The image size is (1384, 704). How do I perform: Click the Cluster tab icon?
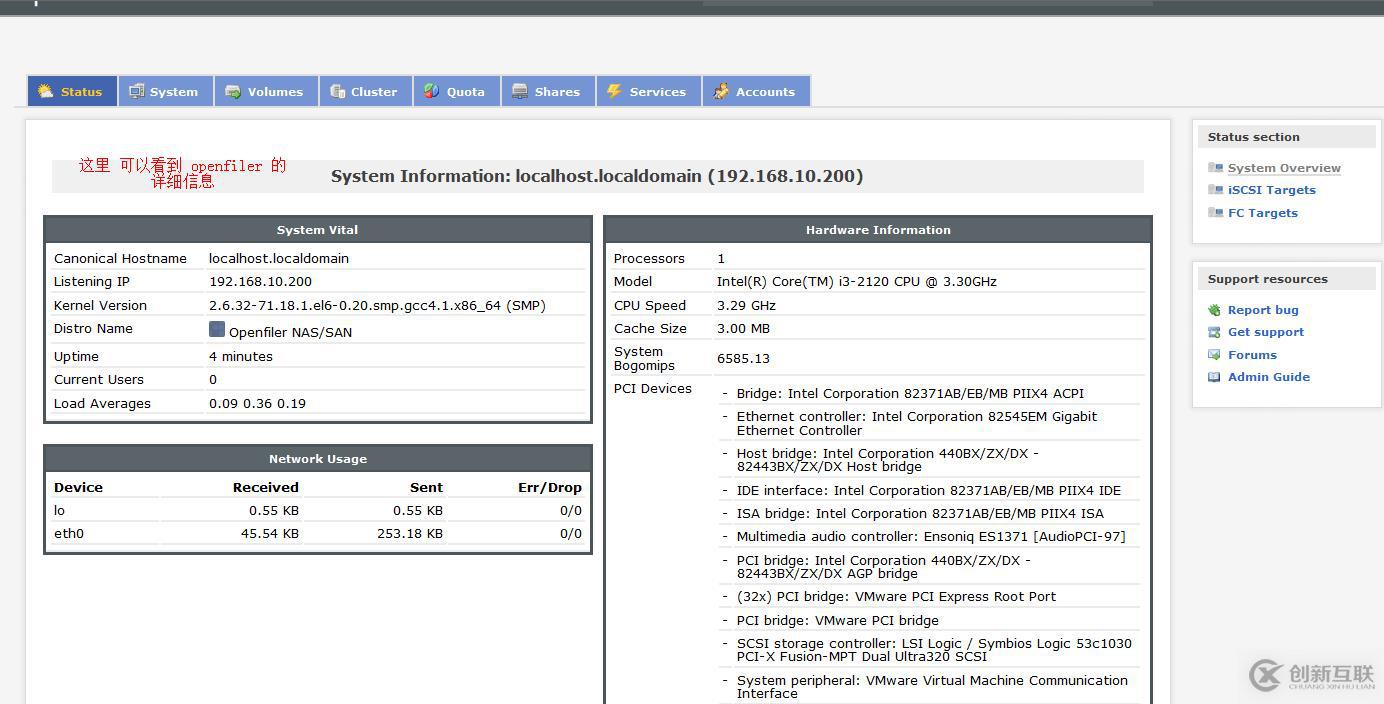(x=338, y=91)
